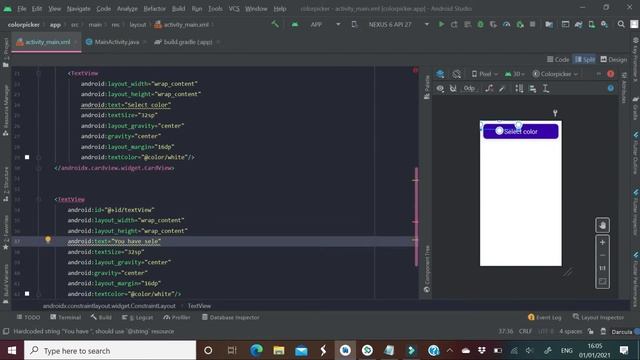This screenshot has height=360, width=640.
Task: Click the Sync Project with Gradle Files icon
Action: pos(578,24)
